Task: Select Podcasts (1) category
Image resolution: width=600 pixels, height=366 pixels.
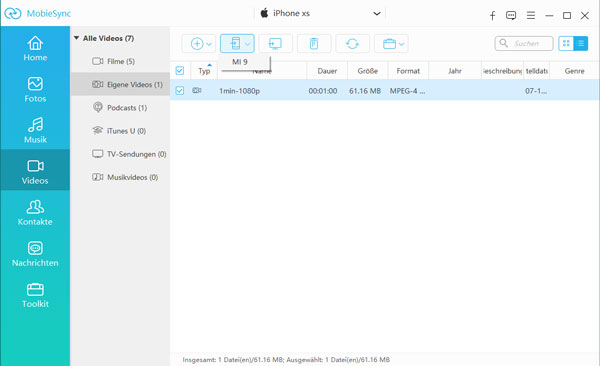Action: 120,108
